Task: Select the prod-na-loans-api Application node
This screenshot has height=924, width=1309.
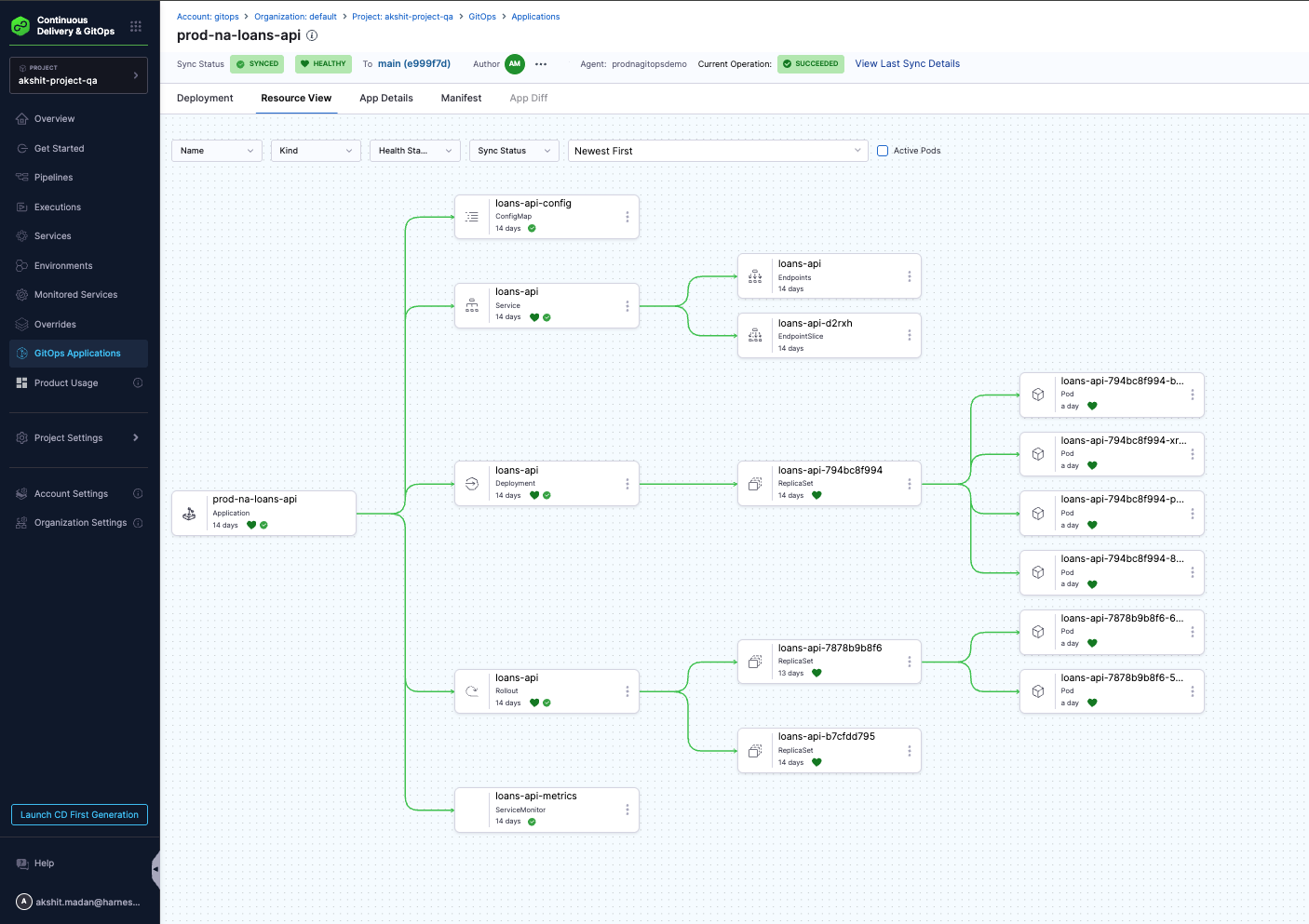Action: coord(263,513)
